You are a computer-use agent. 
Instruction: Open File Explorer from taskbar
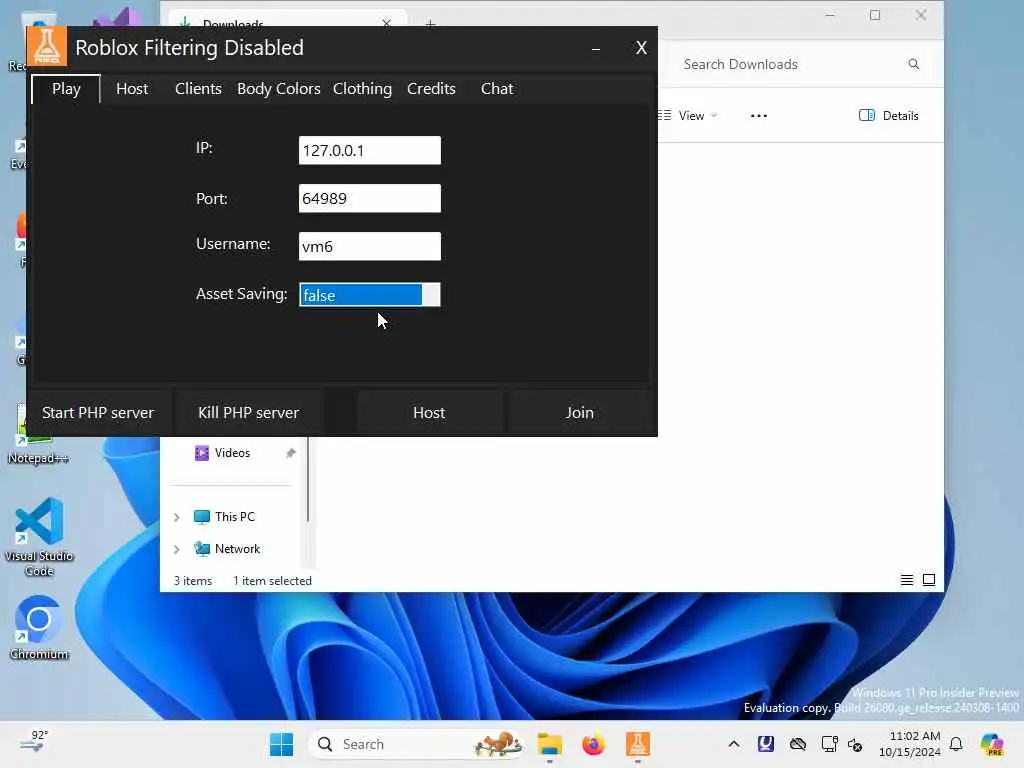coord(550,744)
